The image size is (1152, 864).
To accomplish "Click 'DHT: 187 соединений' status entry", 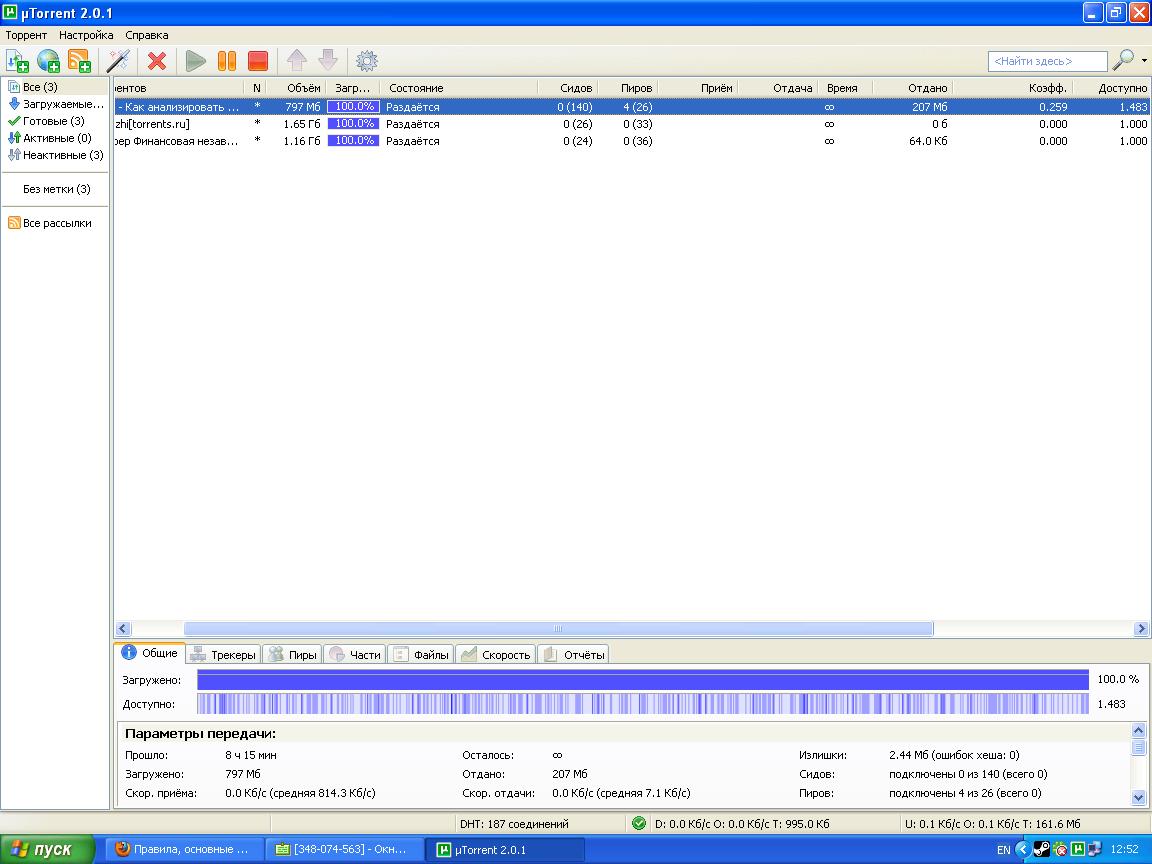I will pyautogui.click(x=514, y=824).
